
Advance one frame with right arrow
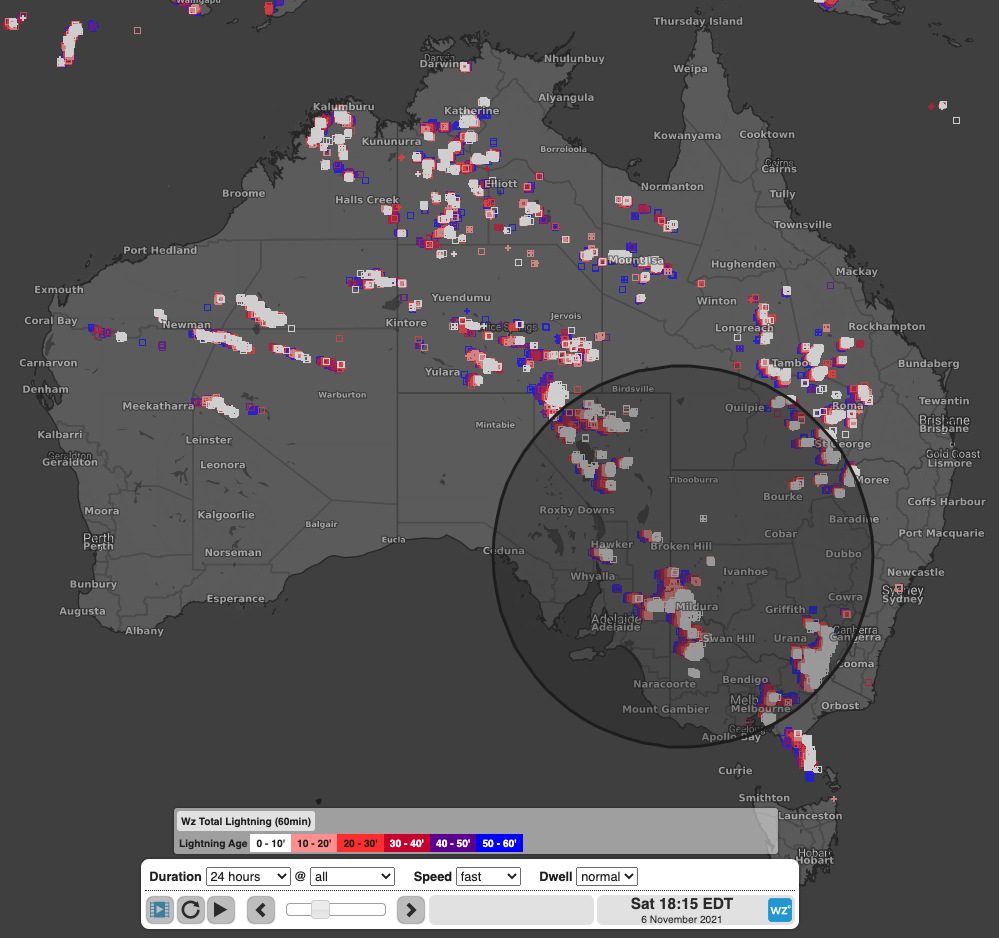tap(411, 910)
